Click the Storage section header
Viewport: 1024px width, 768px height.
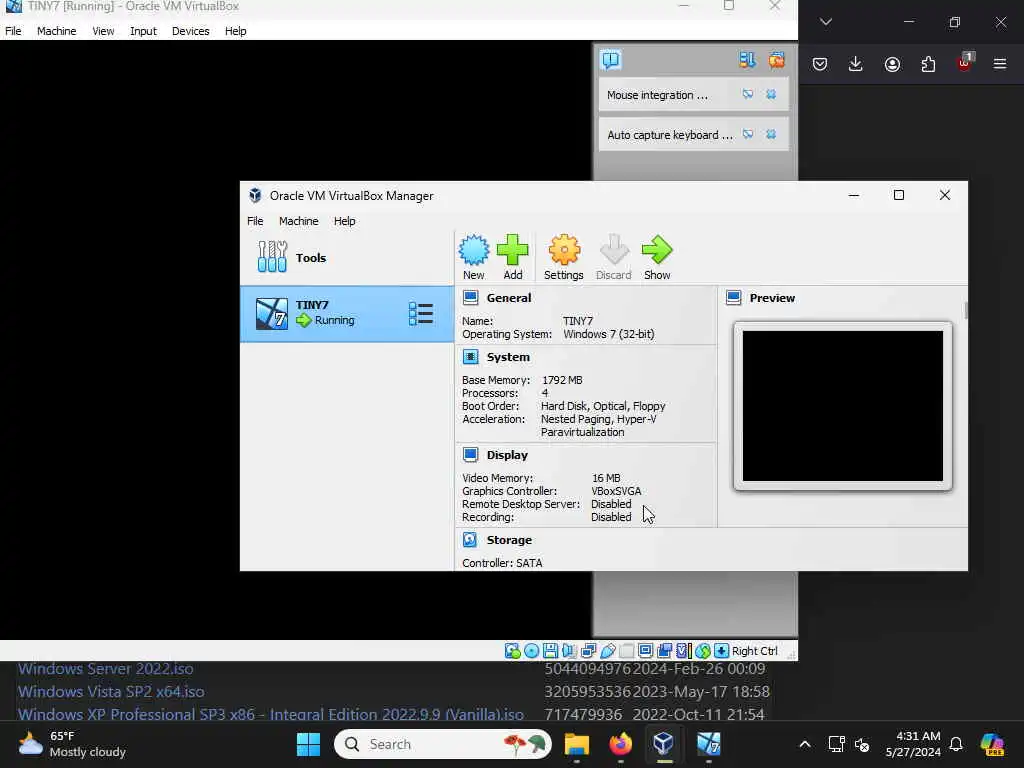coord(509,540)
